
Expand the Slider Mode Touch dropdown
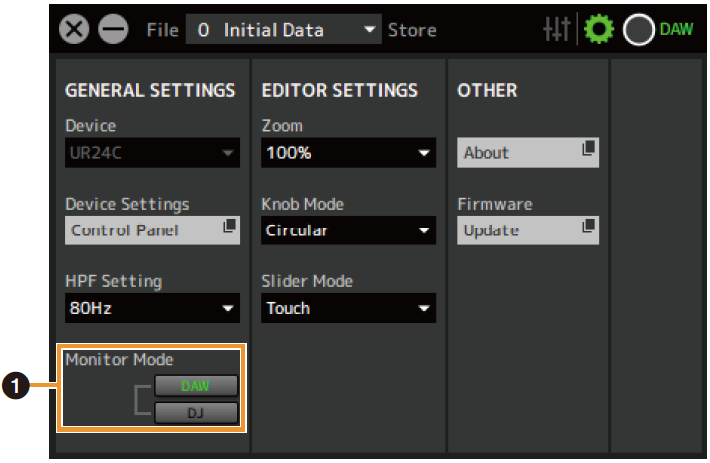424,308
